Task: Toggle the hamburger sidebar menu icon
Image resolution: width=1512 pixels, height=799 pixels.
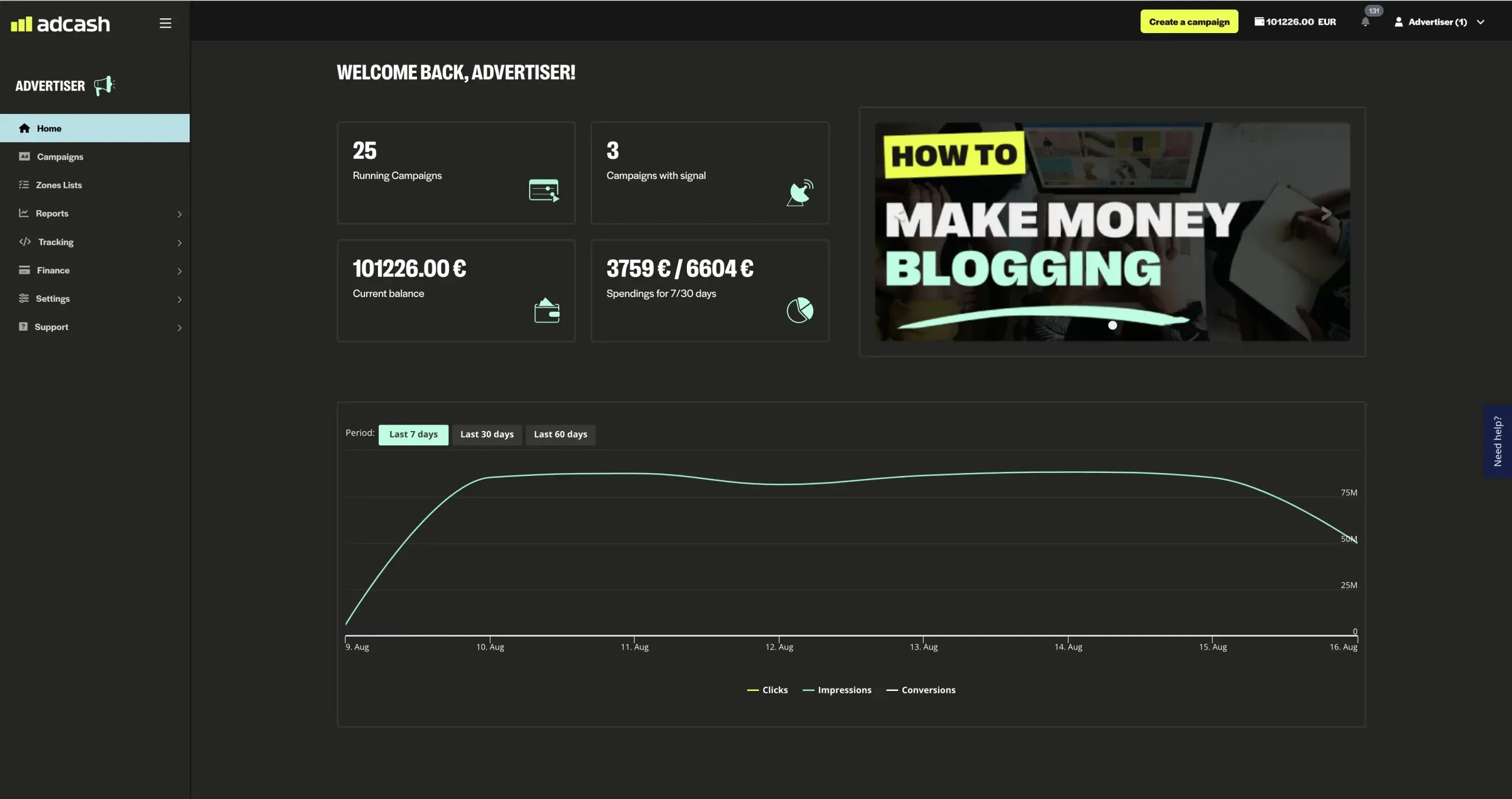Action: [x=165, y=23]
